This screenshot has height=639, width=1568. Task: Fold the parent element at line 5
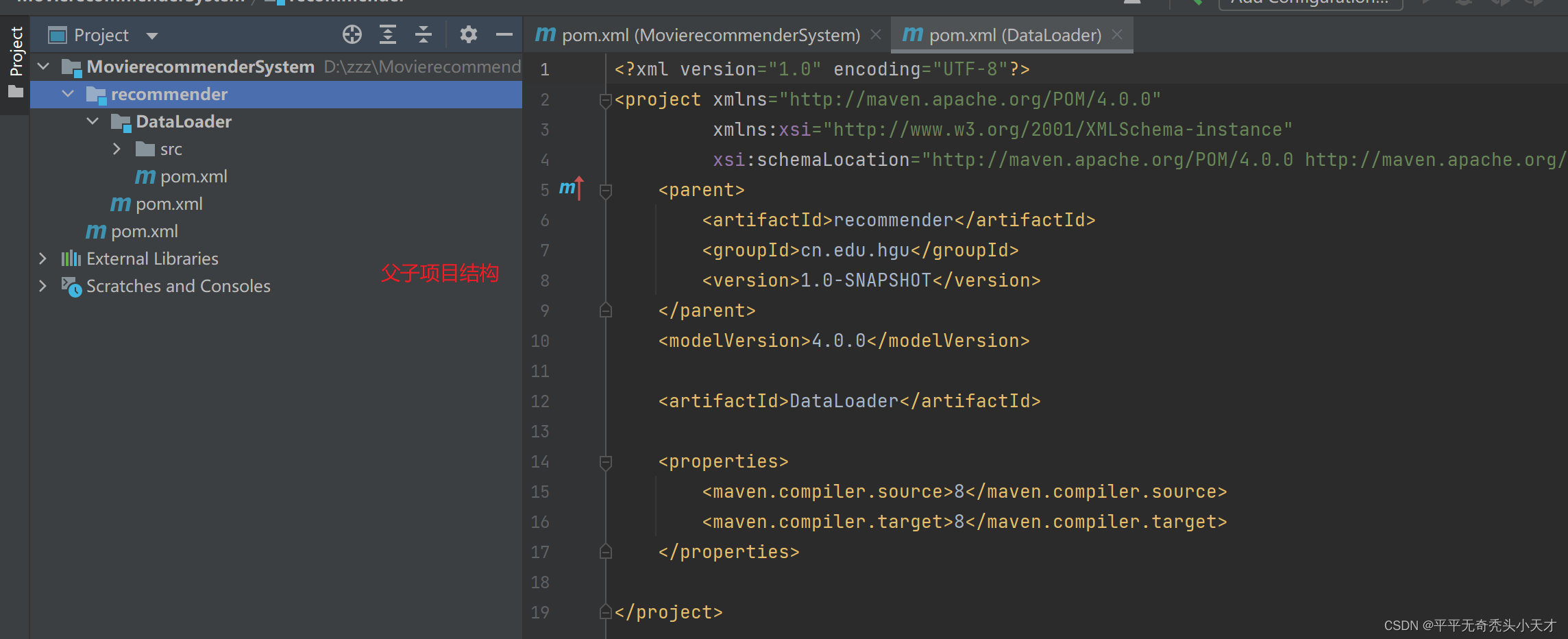(x=605, y=190)
